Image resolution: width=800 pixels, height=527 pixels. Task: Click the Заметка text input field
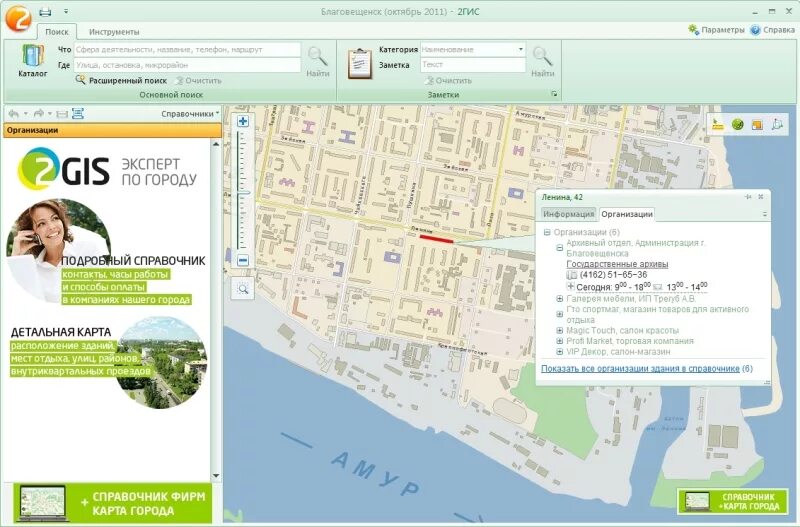click(x=473, y=65)
